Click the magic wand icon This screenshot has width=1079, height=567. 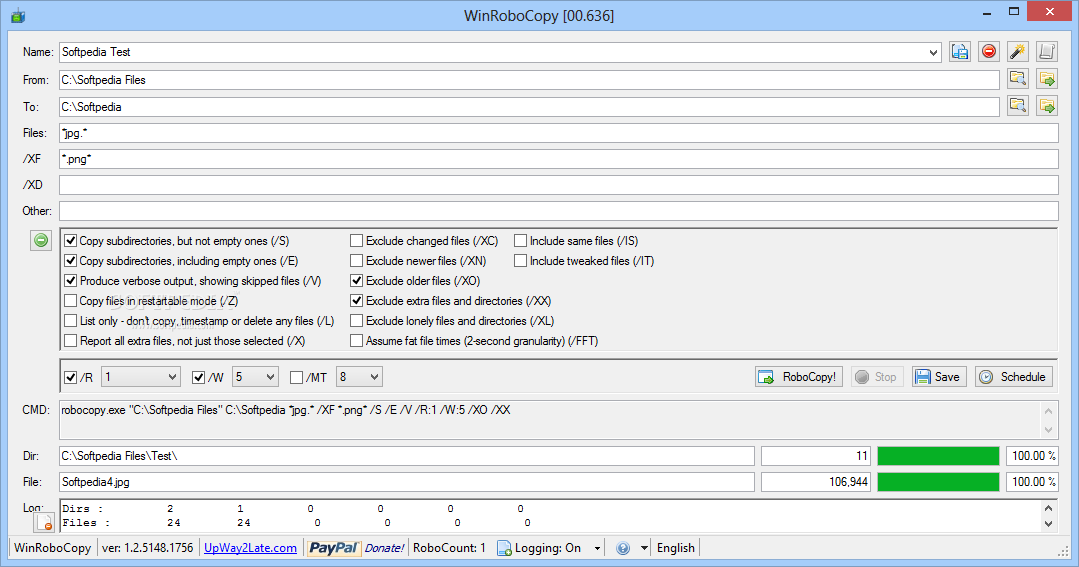1018,52
